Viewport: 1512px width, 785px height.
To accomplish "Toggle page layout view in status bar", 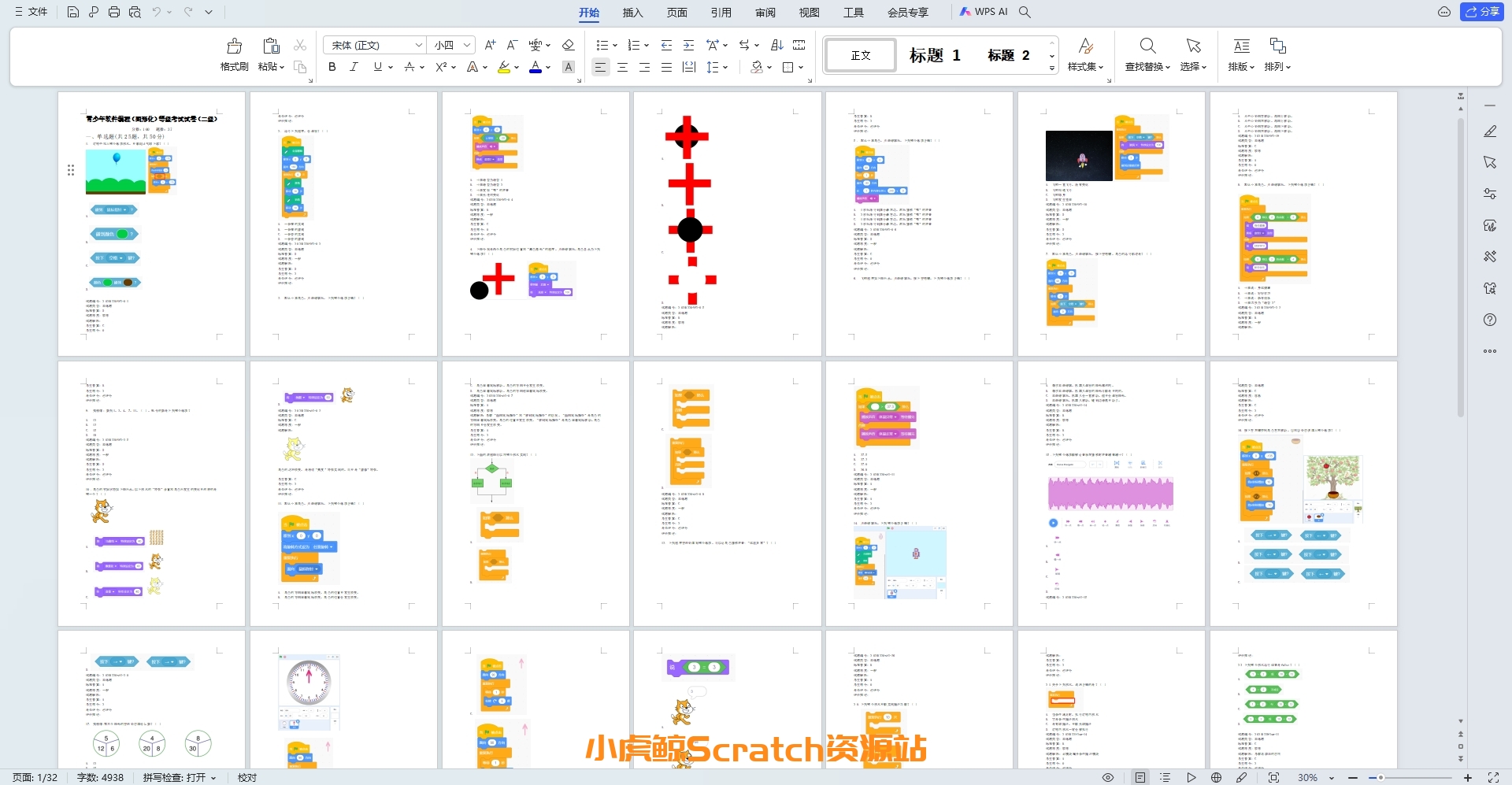I will pyautogui.click(x=1140, y=777).
